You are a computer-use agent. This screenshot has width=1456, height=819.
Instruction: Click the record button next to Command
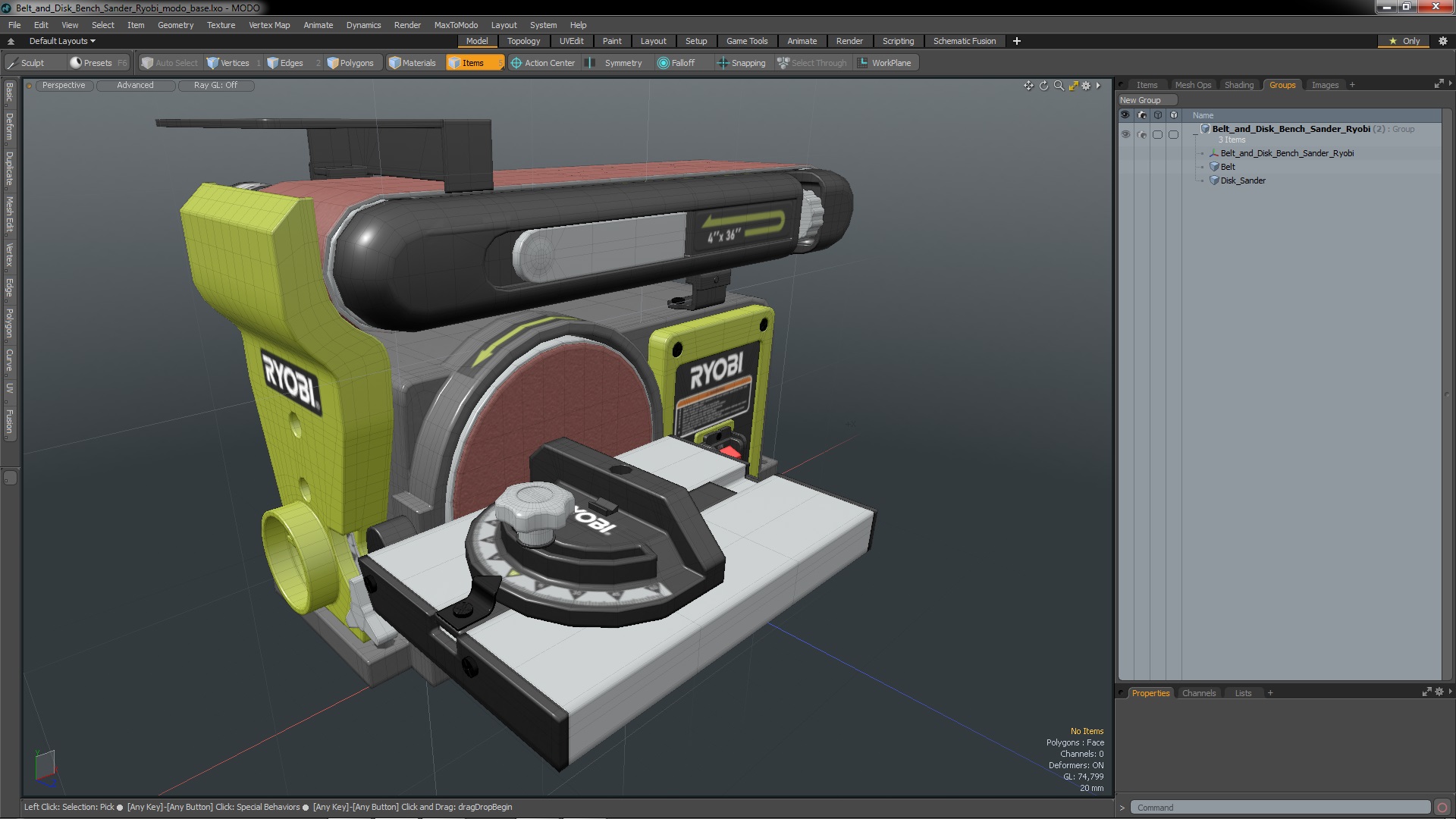click(x=1442, y=808)
